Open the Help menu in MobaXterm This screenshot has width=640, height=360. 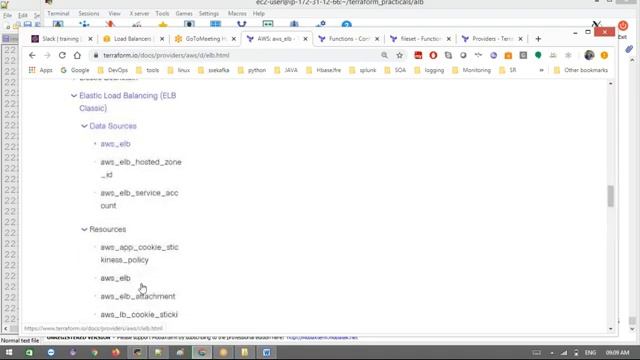[x=259, y=13]
